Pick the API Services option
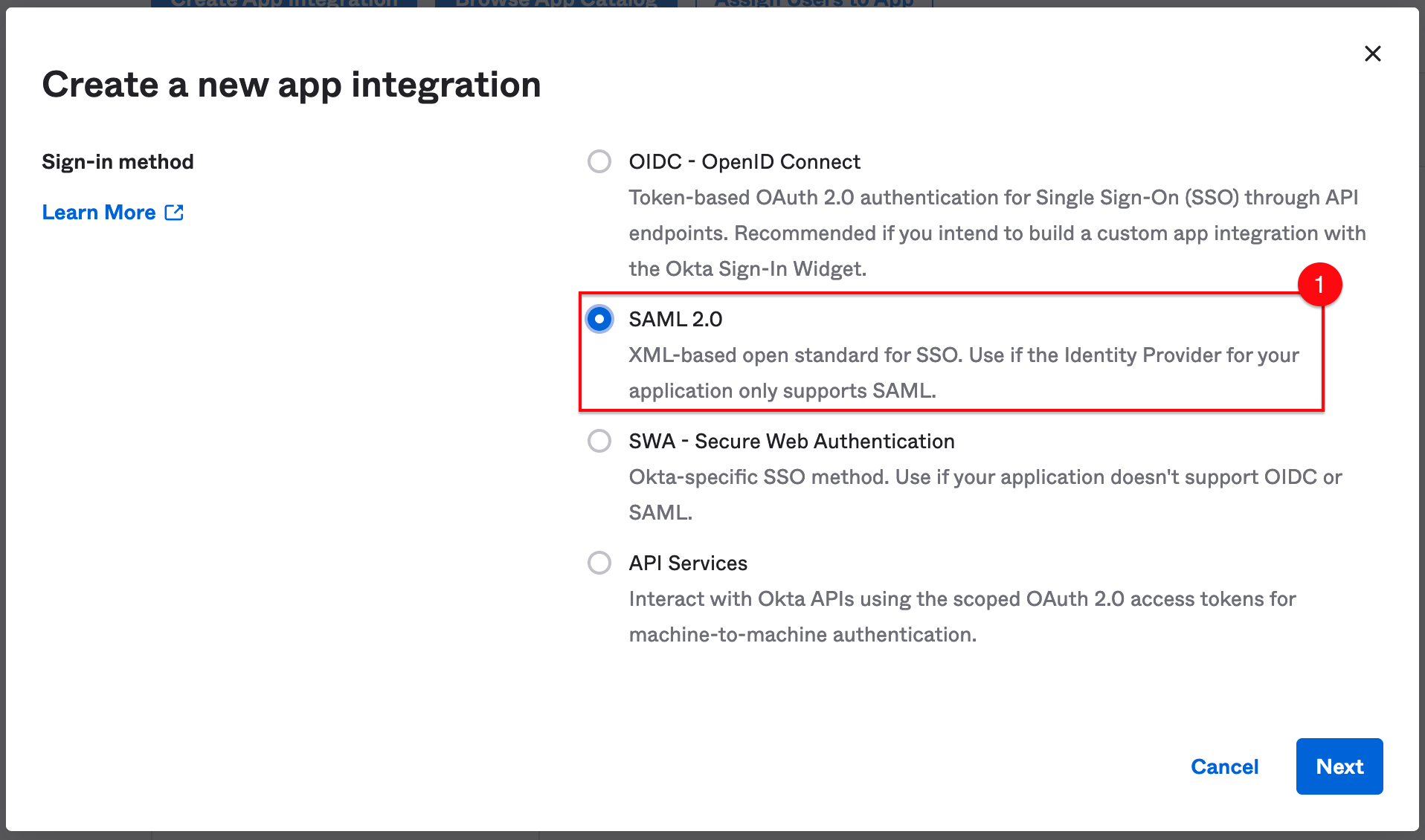This screenshot has height=840, width=1425. (x=599, y=563)
